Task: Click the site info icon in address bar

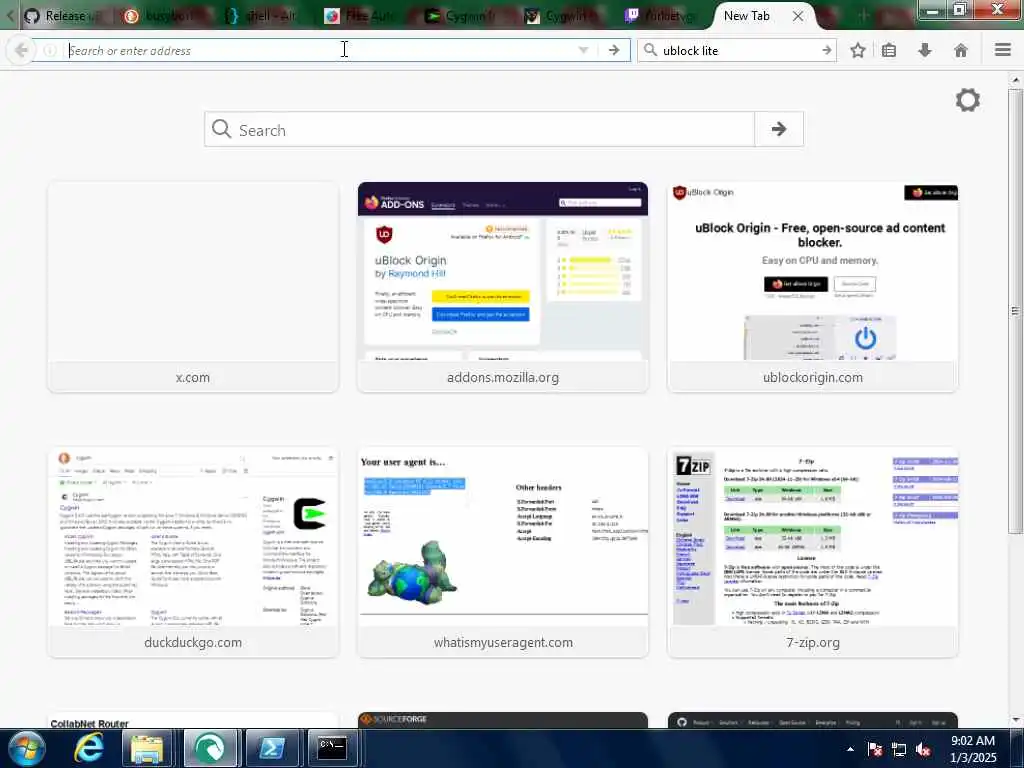Action: point(50,50)
